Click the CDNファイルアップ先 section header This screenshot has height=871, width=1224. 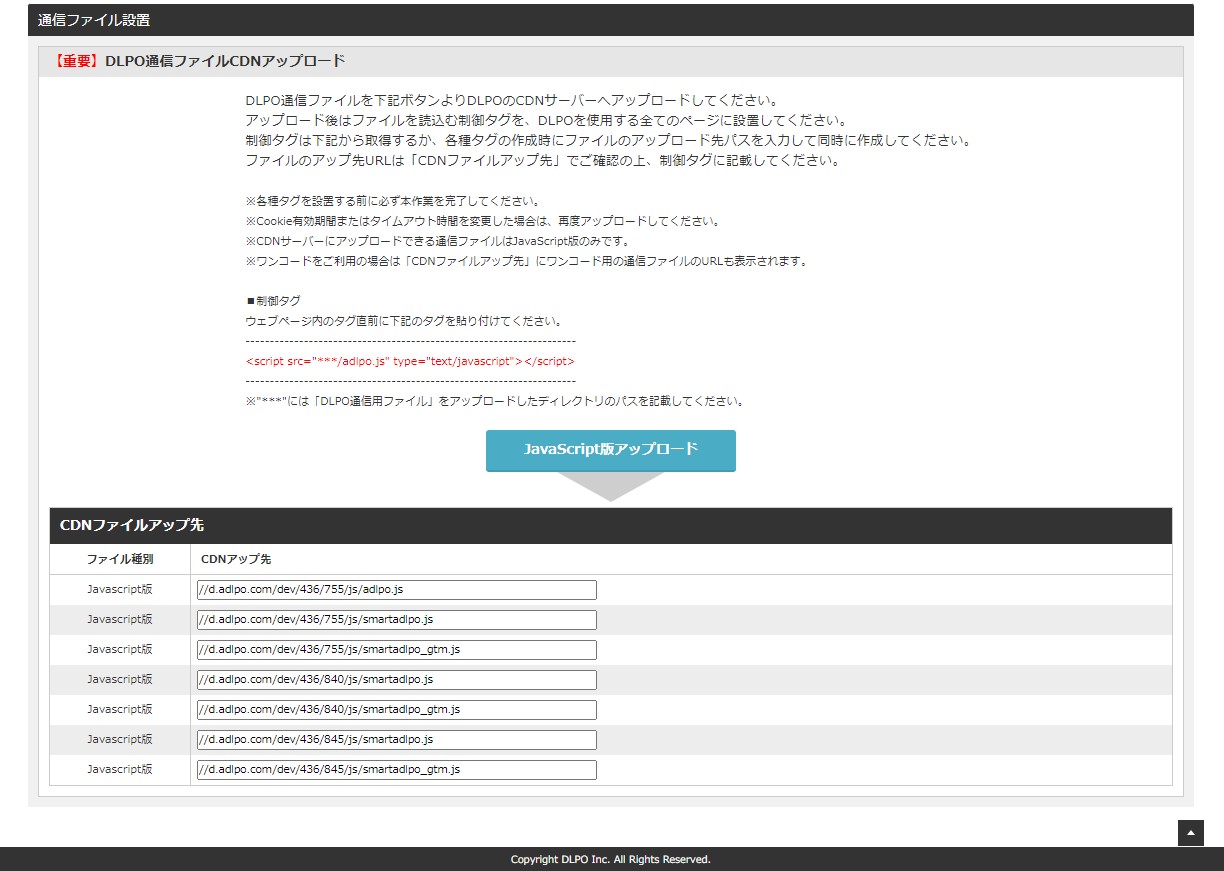611,525
